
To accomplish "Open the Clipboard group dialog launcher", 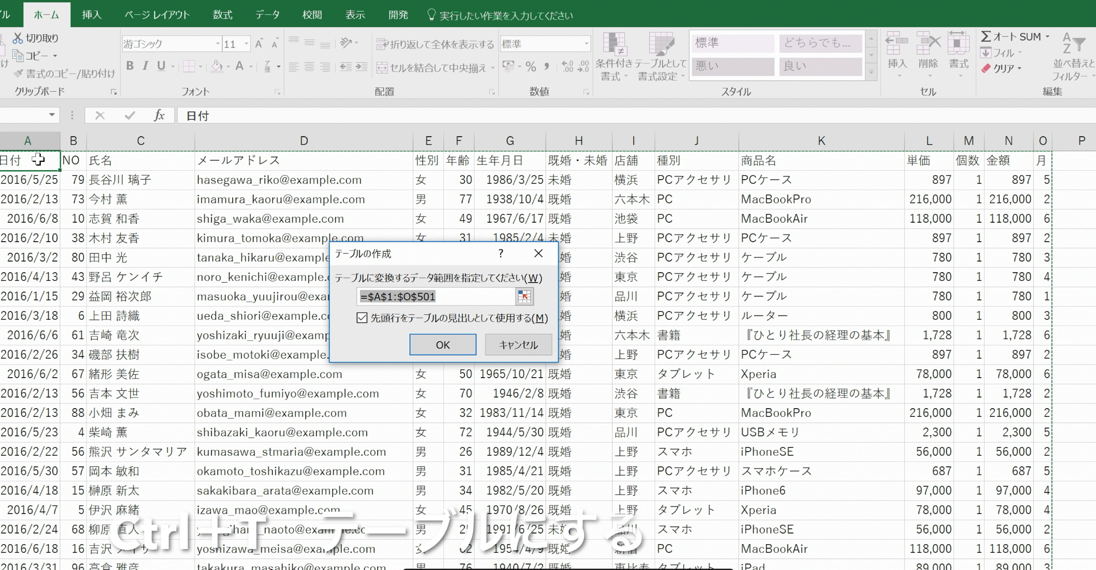I will pos(113,92).
